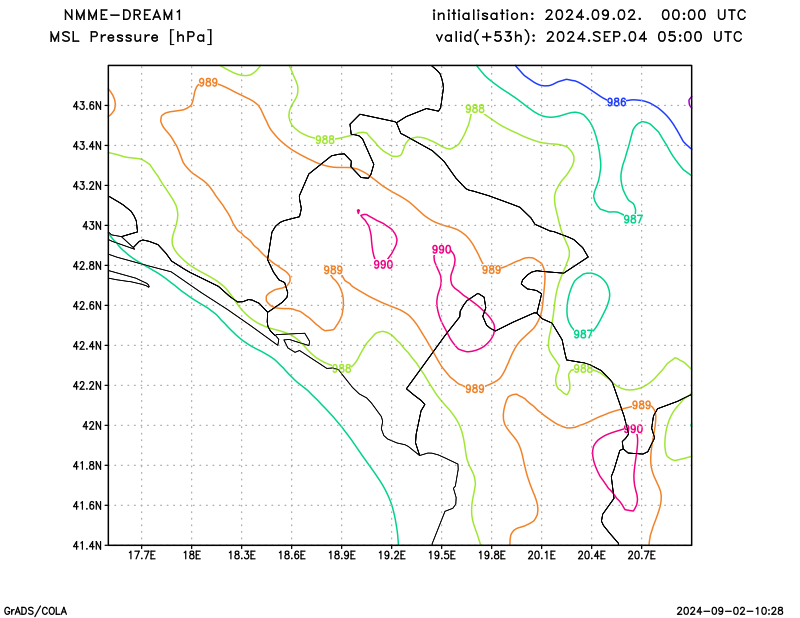Select the valid(+53h) 2024.SEP.04 05:00 UTC line
This screenshot has width=800, height=618.
[589, 37]
